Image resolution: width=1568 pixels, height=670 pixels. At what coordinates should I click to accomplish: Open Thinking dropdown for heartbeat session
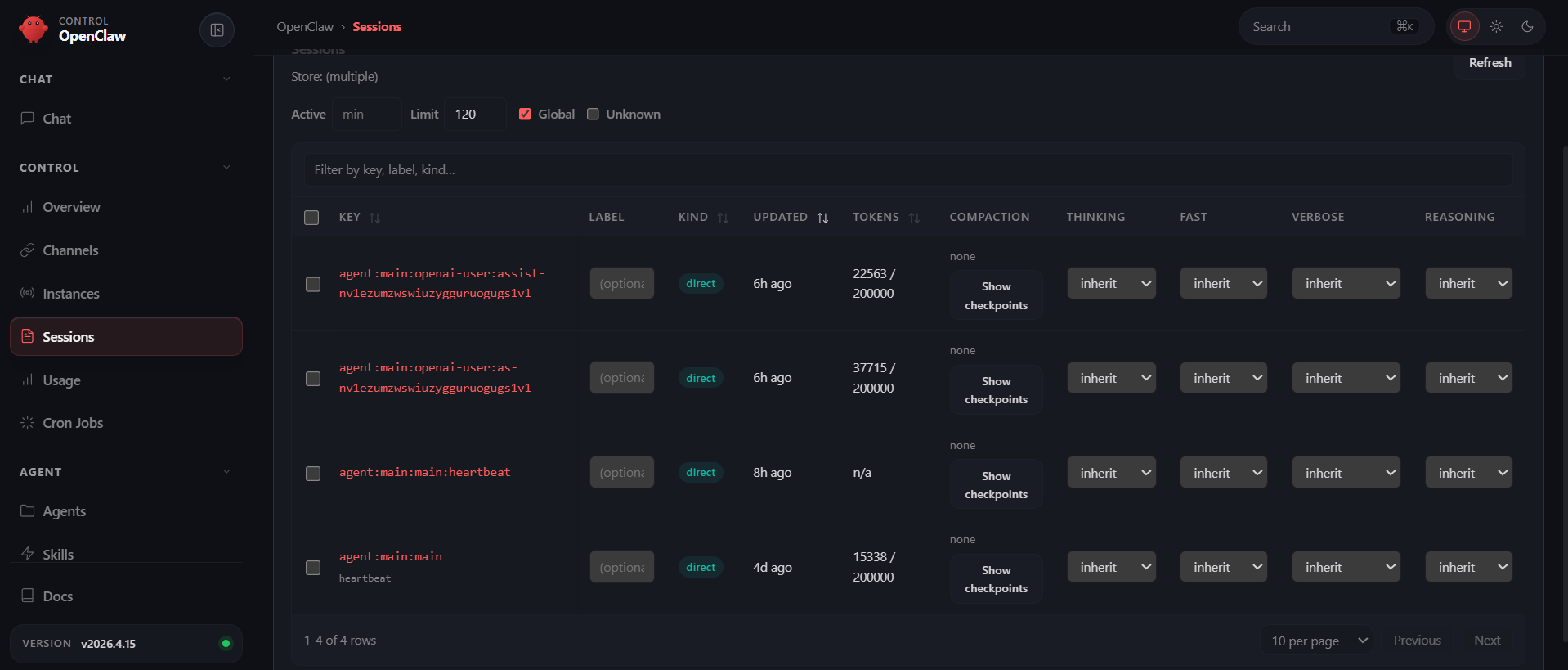pyautogui.click(x=1111, y=473)
